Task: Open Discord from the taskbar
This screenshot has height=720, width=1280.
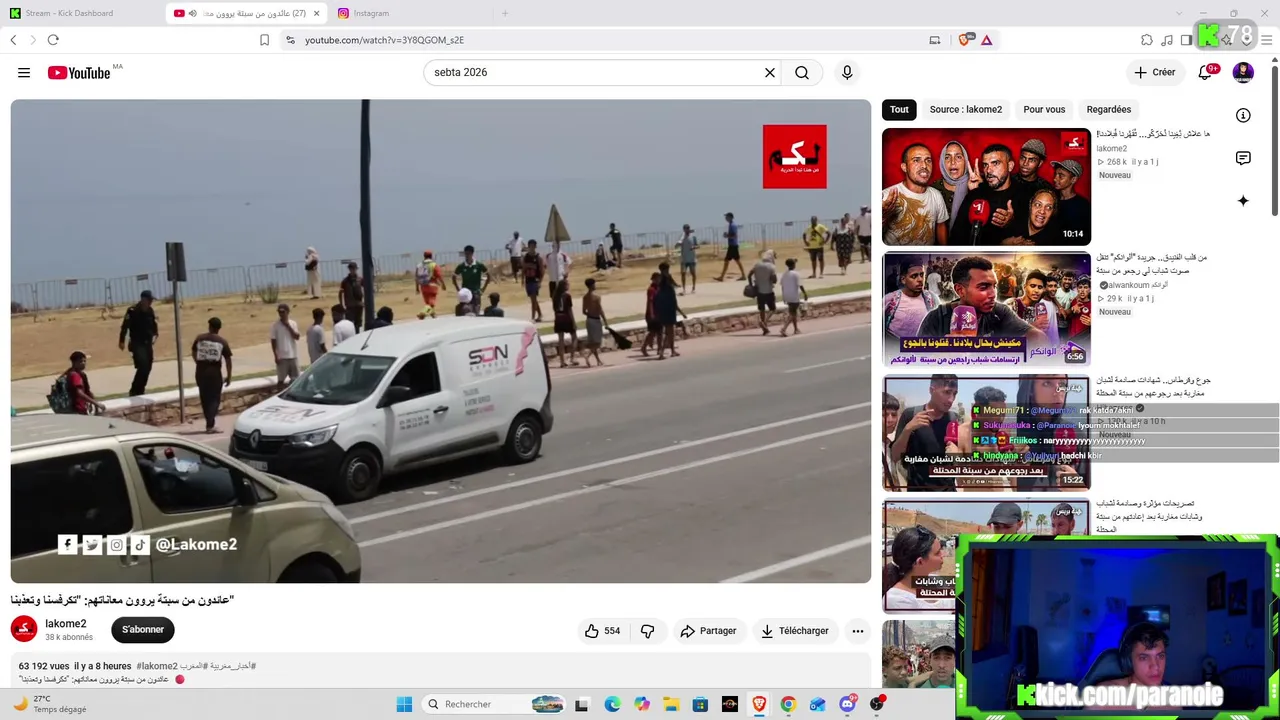Action: 847,704
